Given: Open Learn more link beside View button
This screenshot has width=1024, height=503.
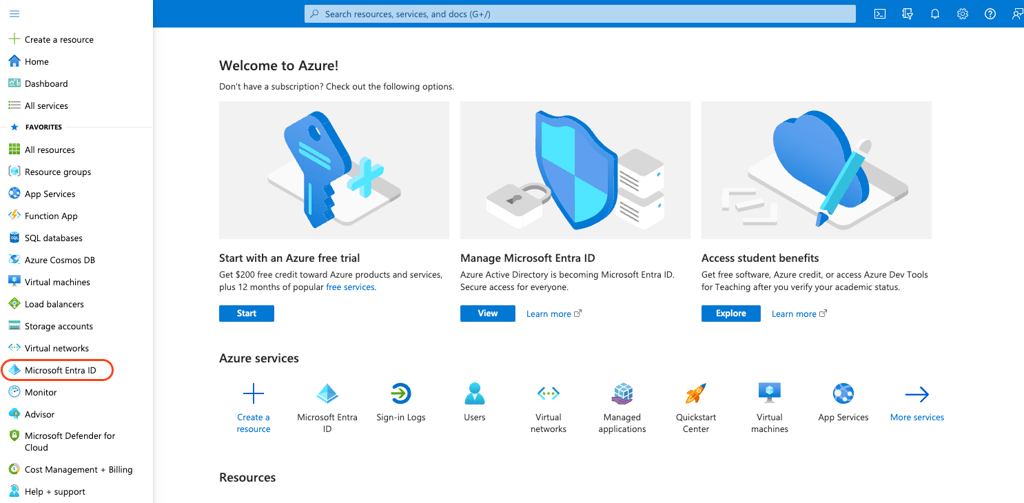Looking at the screenshot, I should (x=554, y=314).
